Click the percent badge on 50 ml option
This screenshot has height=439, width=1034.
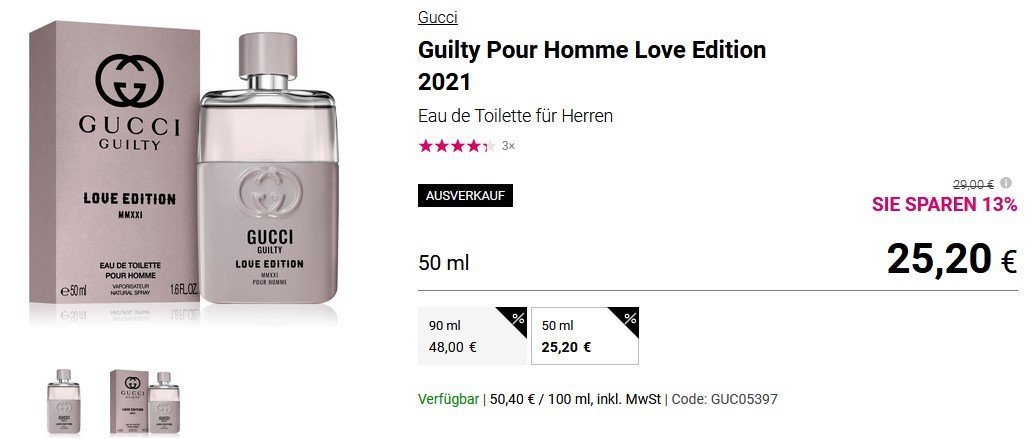(x=628, y=318)
